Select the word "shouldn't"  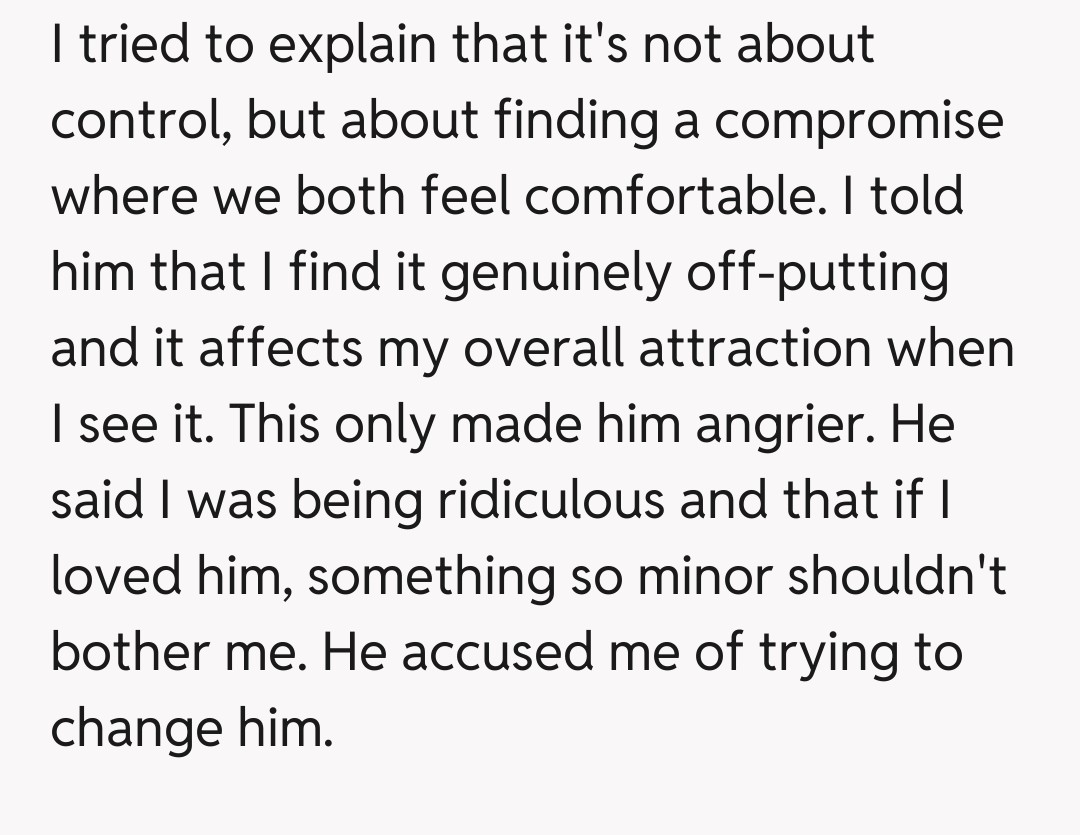tap(896, 578)
